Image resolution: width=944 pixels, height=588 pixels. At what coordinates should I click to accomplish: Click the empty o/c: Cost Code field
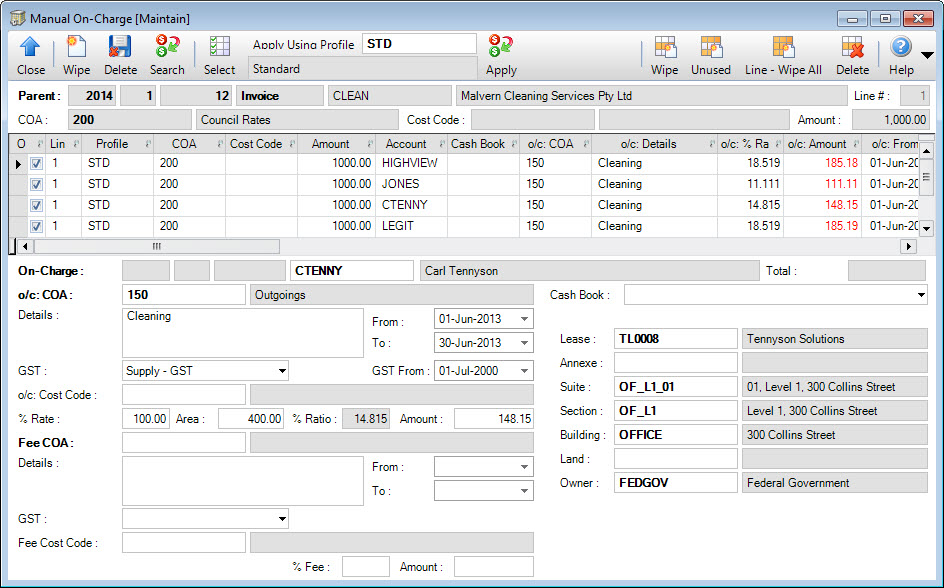point(184,395)
